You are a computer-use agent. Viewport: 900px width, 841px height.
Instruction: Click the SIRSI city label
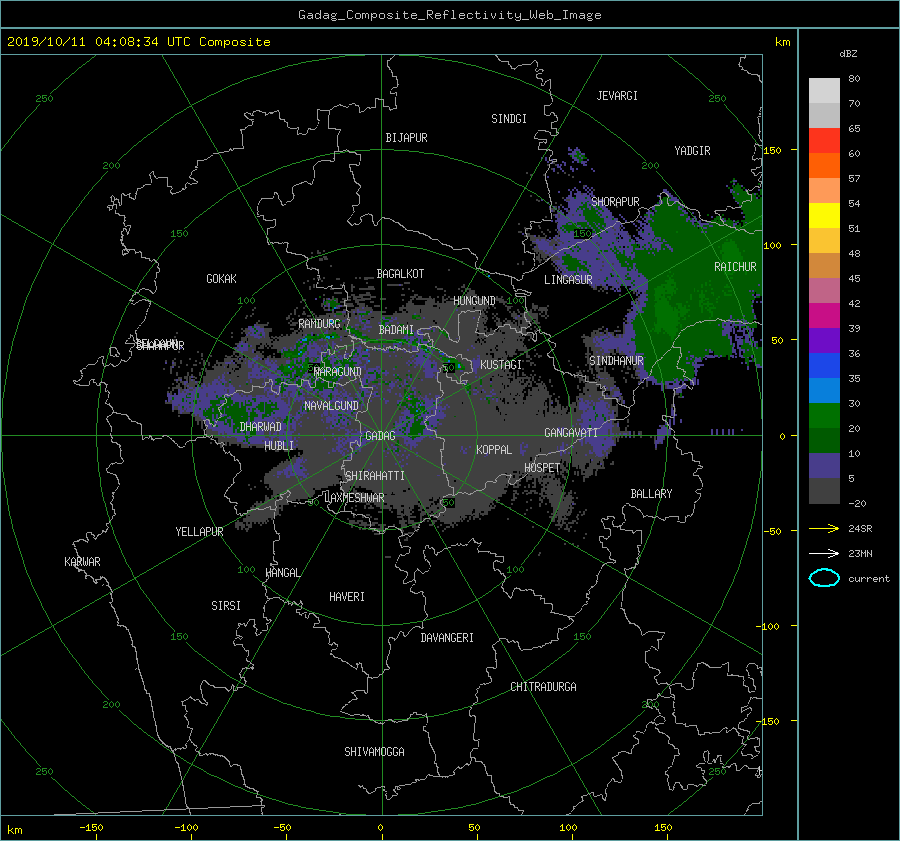pos(226,606)
